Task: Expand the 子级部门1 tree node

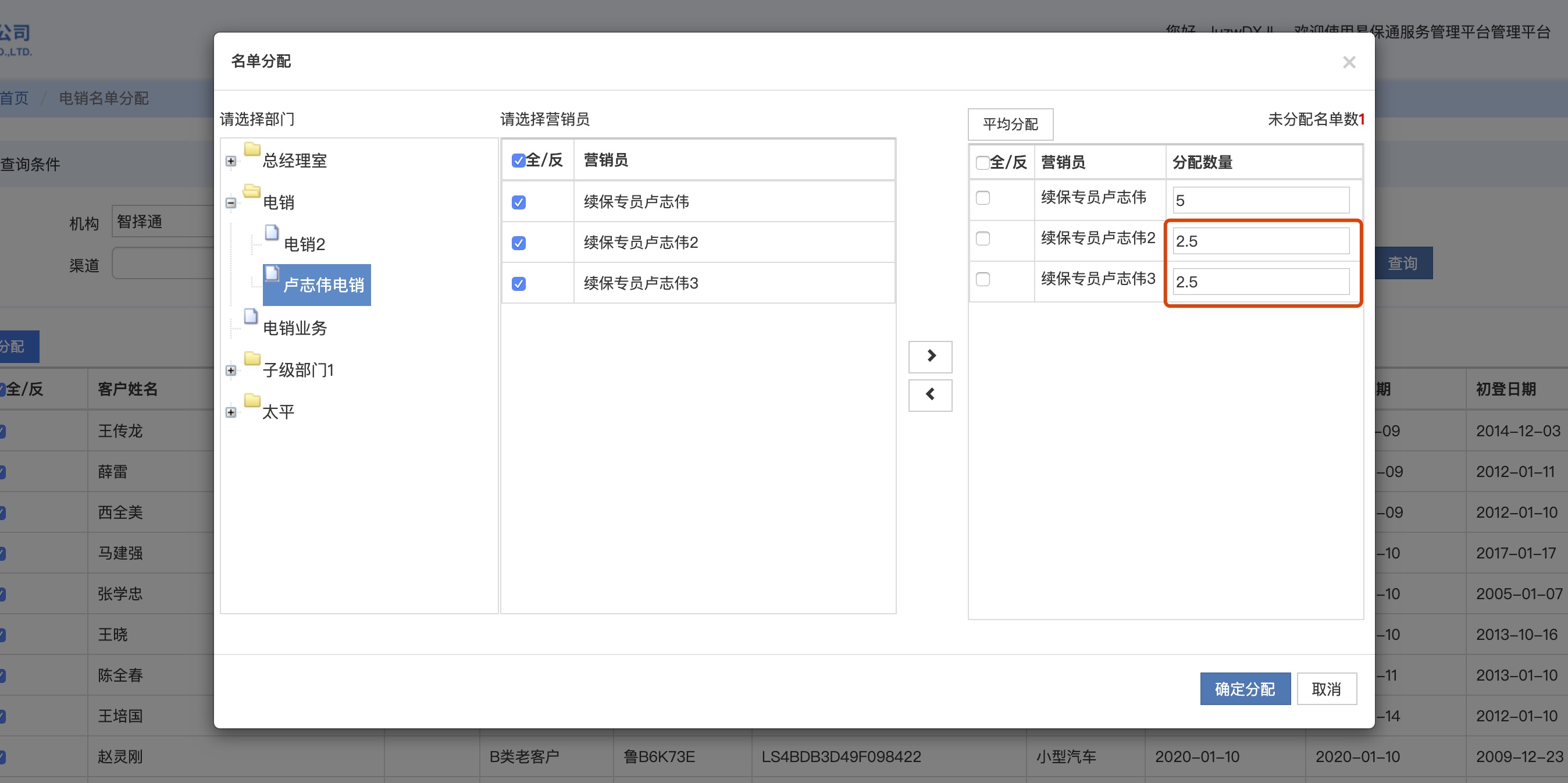Action: coord(231,370)
